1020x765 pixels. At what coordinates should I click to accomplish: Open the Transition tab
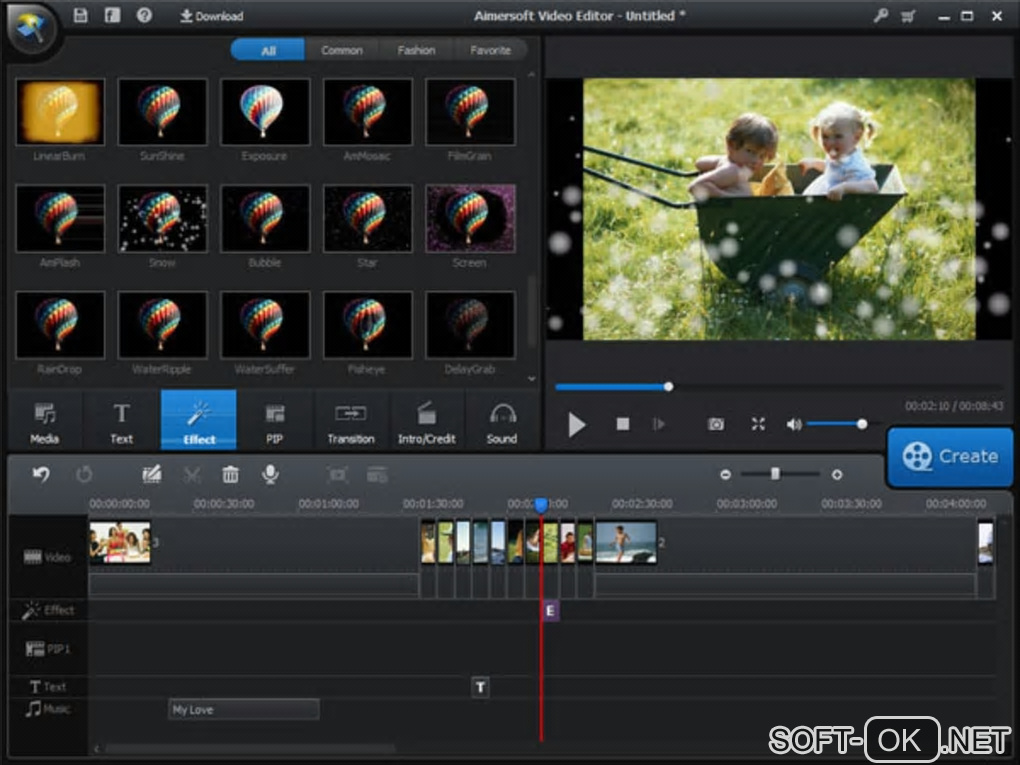coord(350,421)
